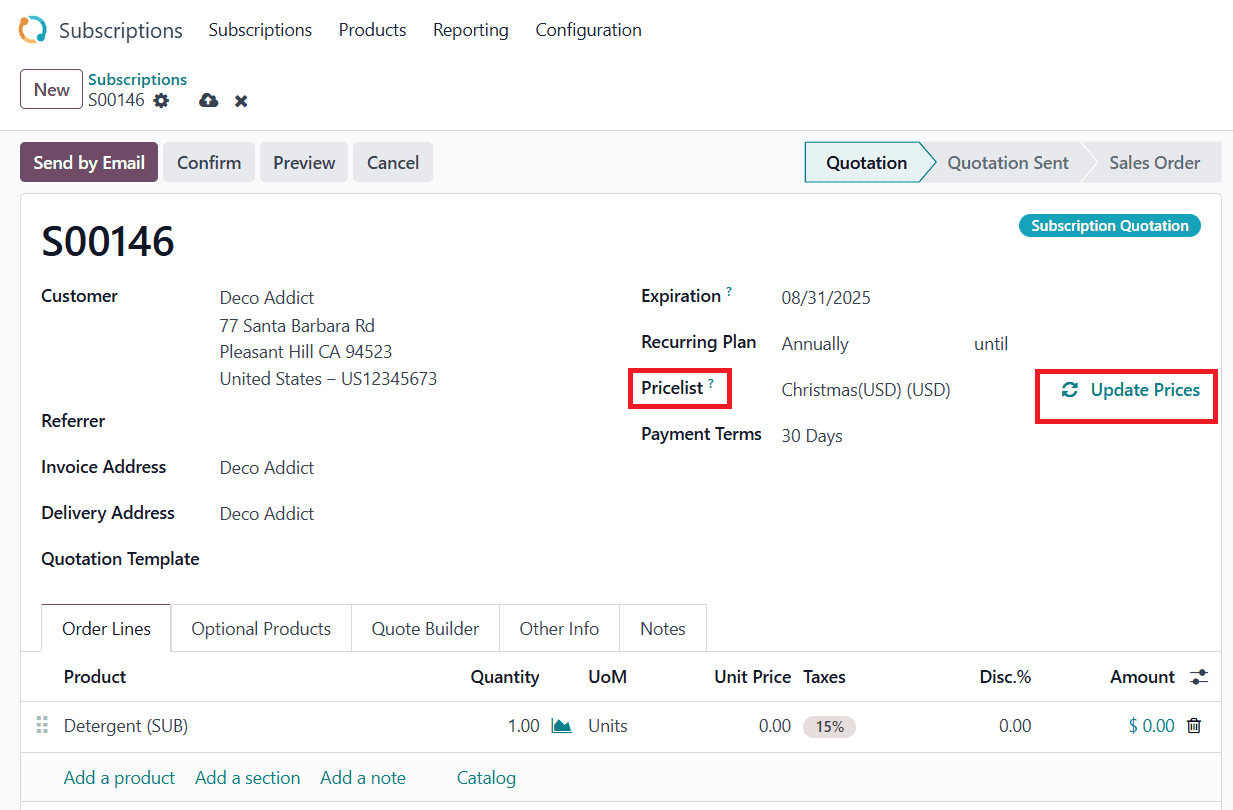Screen dimensions: 1233x810
Task: Open optional columns settings icon in table header
Action: pos(1199,677)
